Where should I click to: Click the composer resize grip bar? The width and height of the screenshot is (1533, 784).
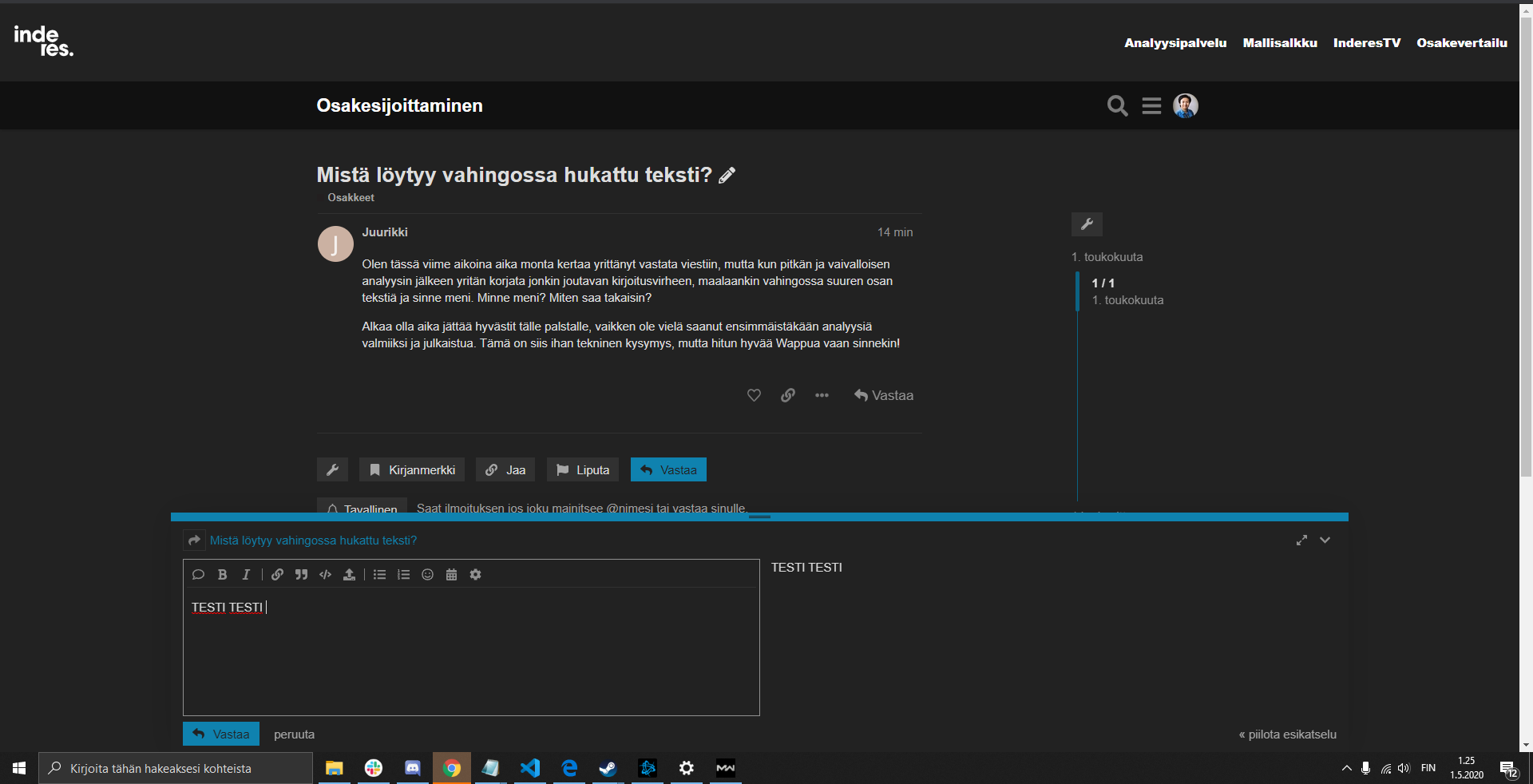click(759, 517)
